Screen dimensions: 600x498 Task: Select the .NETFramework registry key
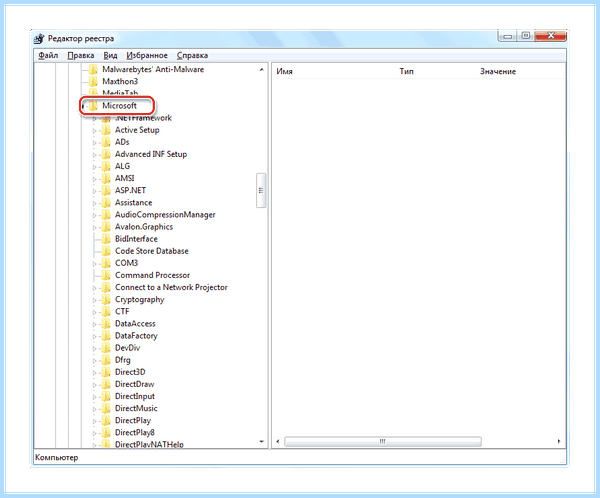(143, 118)
